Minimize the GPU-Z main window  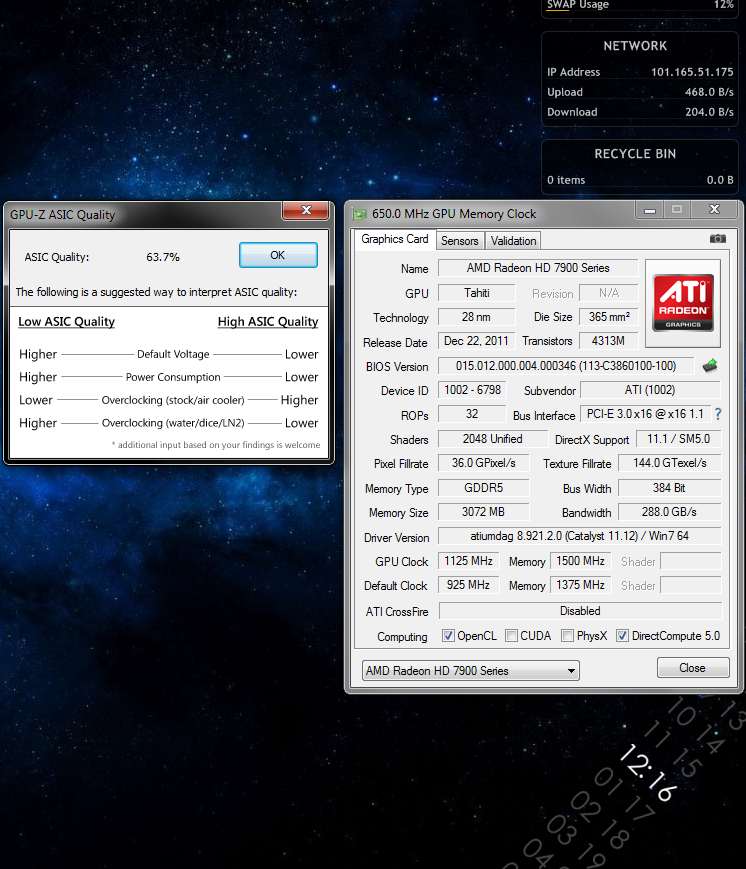tap(650, 210)
